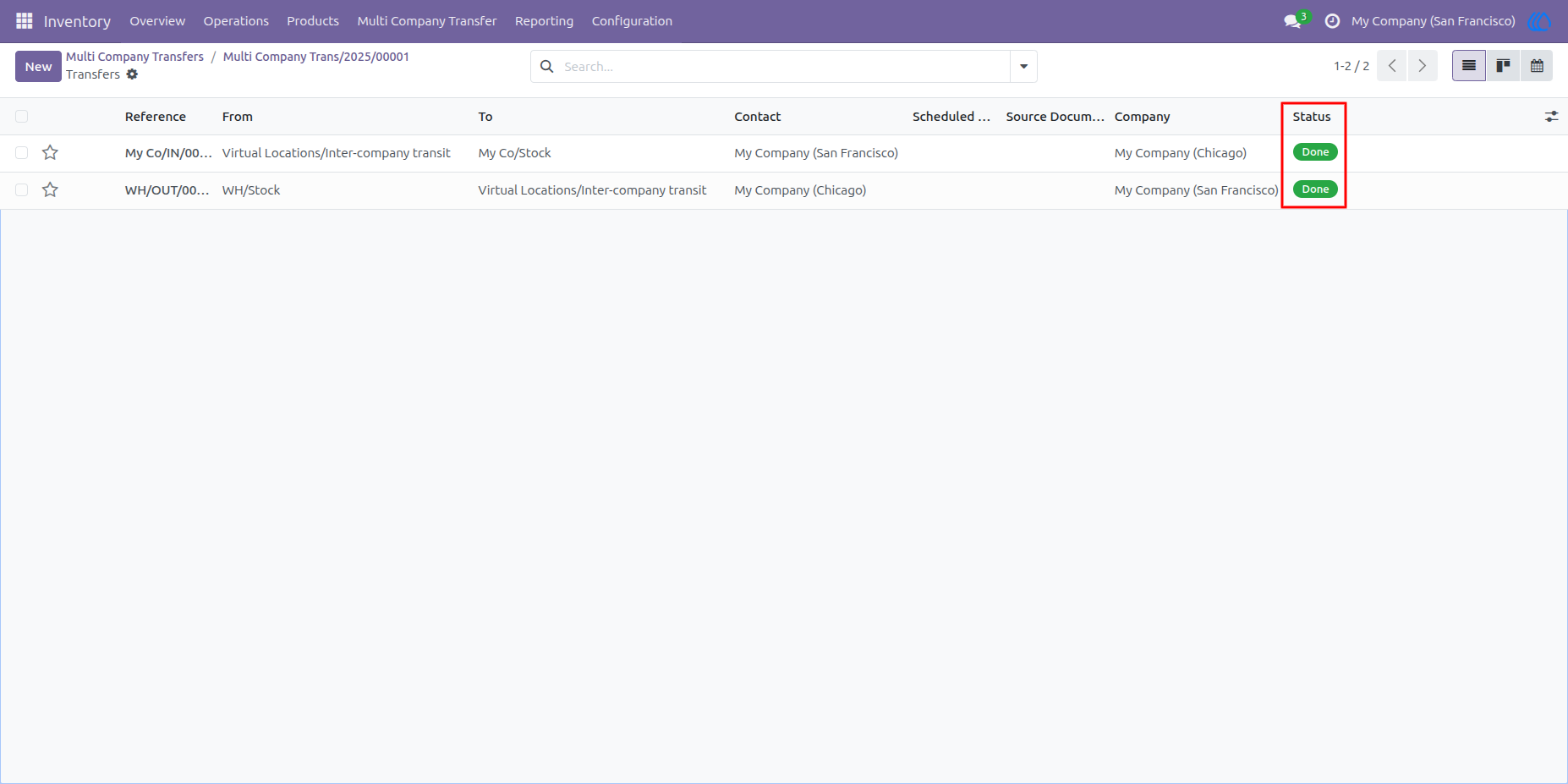Open the Configuration menu
Image resolution: width=1568 pixels, height=784 pixels.
click(x=632, y=21)
